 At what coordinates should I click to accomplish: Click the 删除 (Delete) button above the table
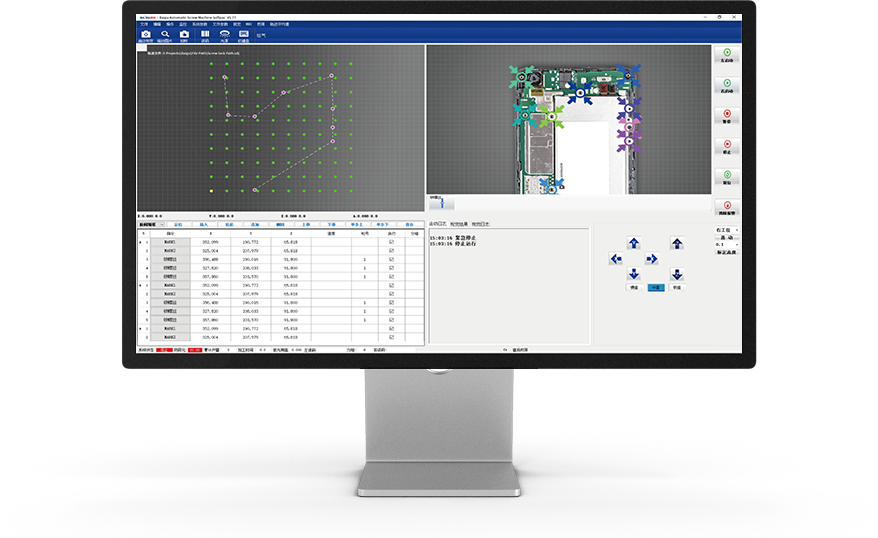pos(280,225)
